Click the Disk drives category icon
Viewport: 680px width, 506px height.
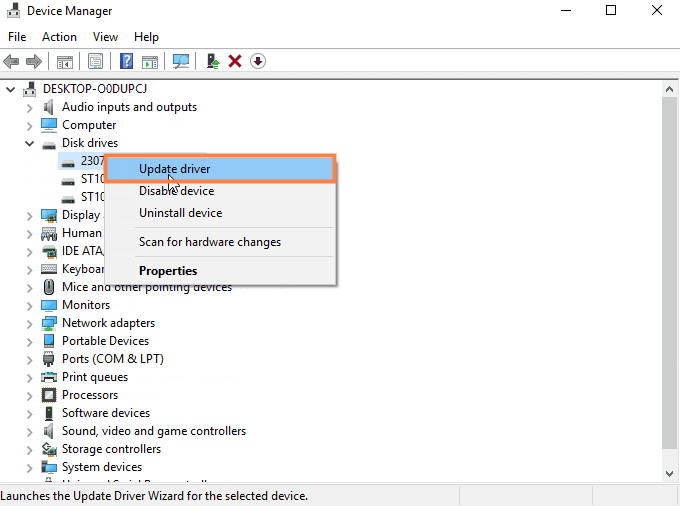click(49, 144)
